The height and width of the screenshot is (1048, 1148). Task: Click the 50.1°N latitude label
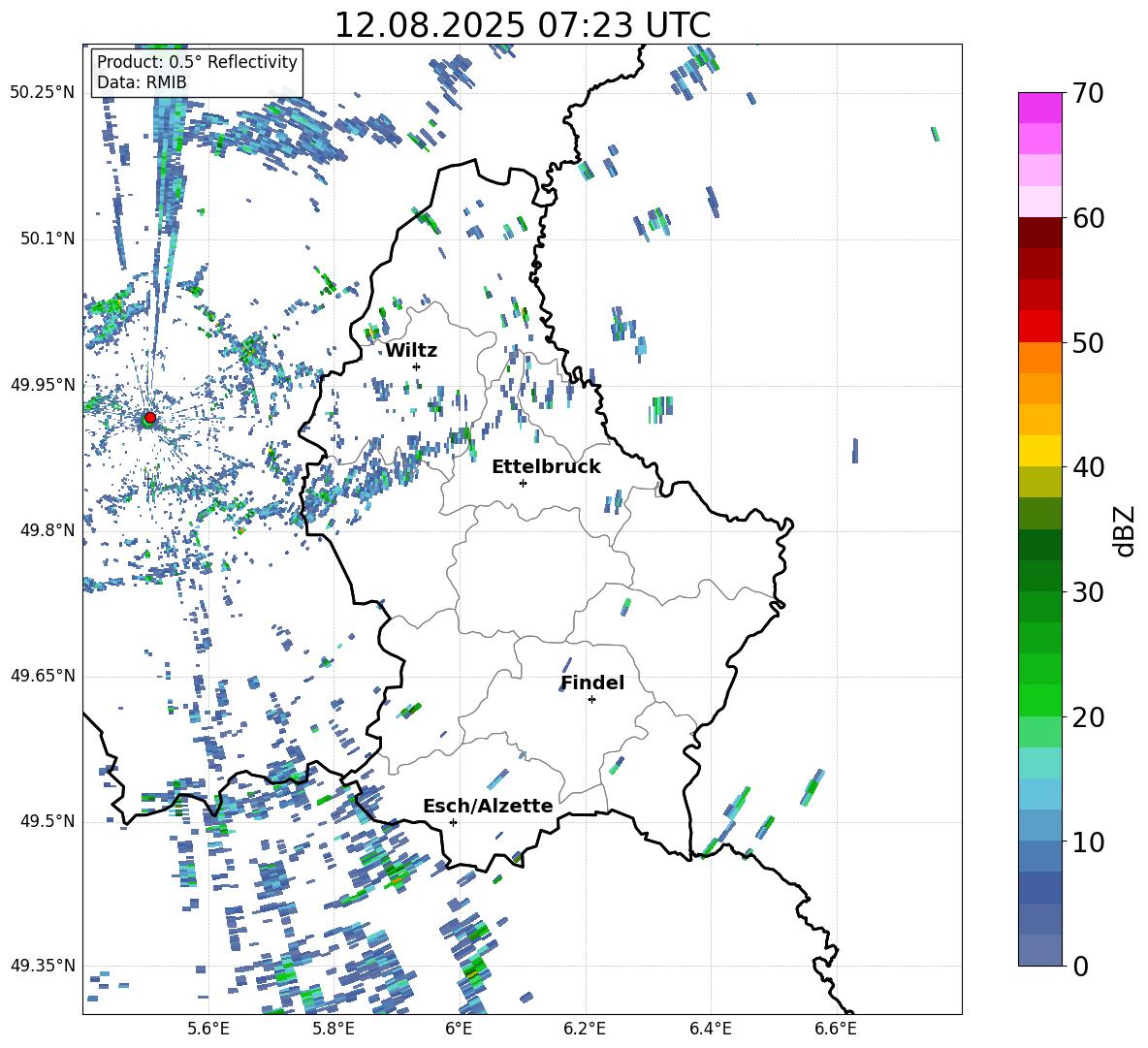click(x=48, y=238)
